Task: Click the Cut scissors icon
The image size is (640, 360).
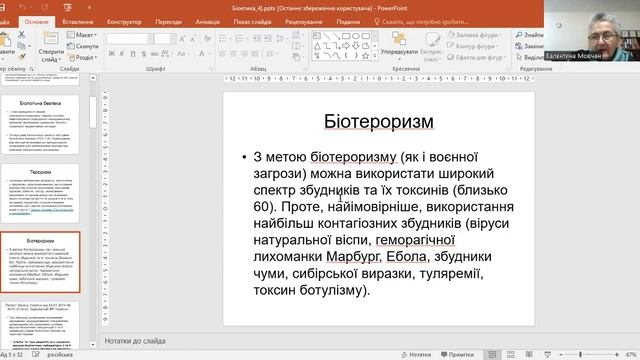Action: coord(22,35)
